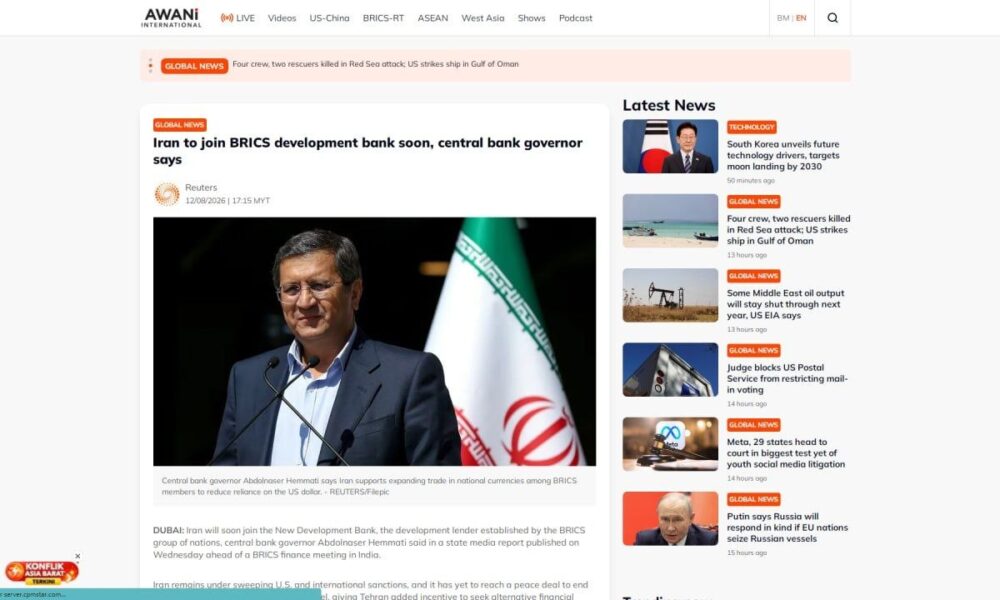Image resolution: width=1000 pixels, height=600 pixels.
Task: Open the Red Sea beach boats thumbnail
Action: coord(670,221)
